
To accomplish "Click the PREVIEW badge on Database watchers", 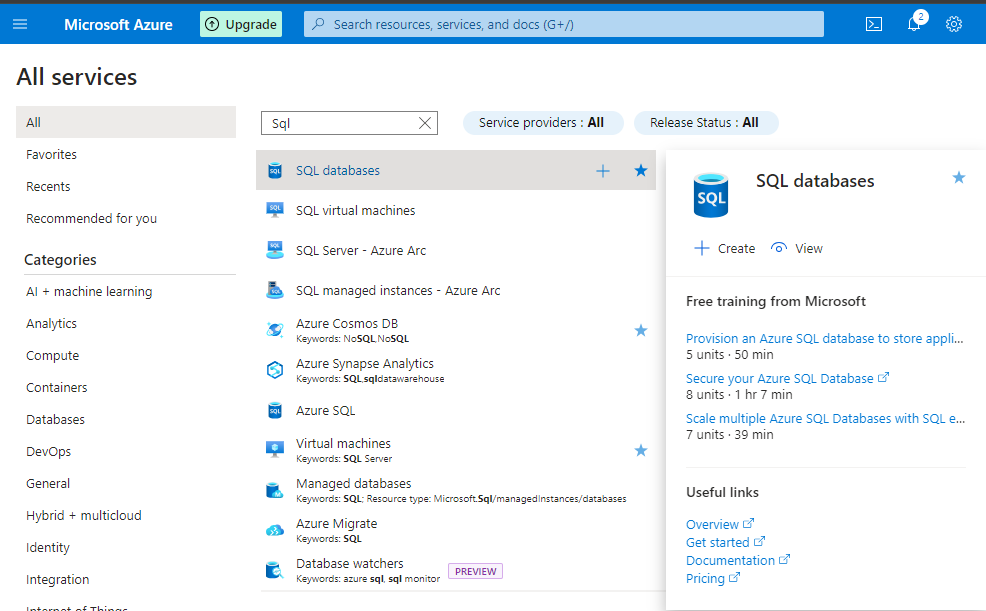I will click(x=475, y=571).
